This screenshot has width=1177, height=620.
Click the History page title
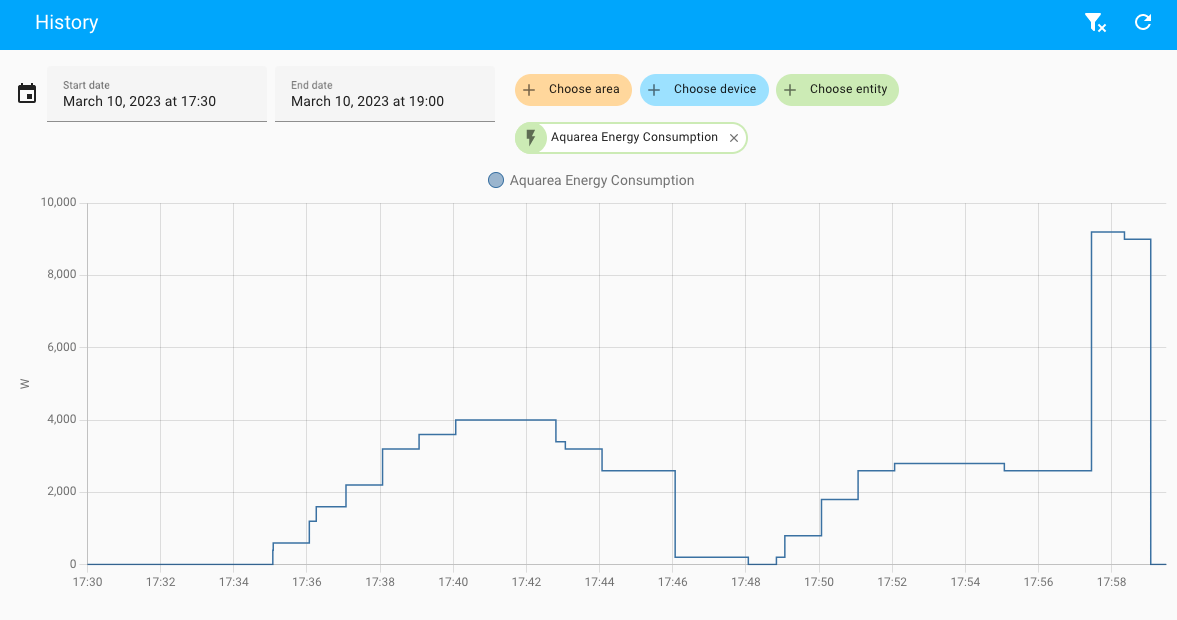pos(67,21)
